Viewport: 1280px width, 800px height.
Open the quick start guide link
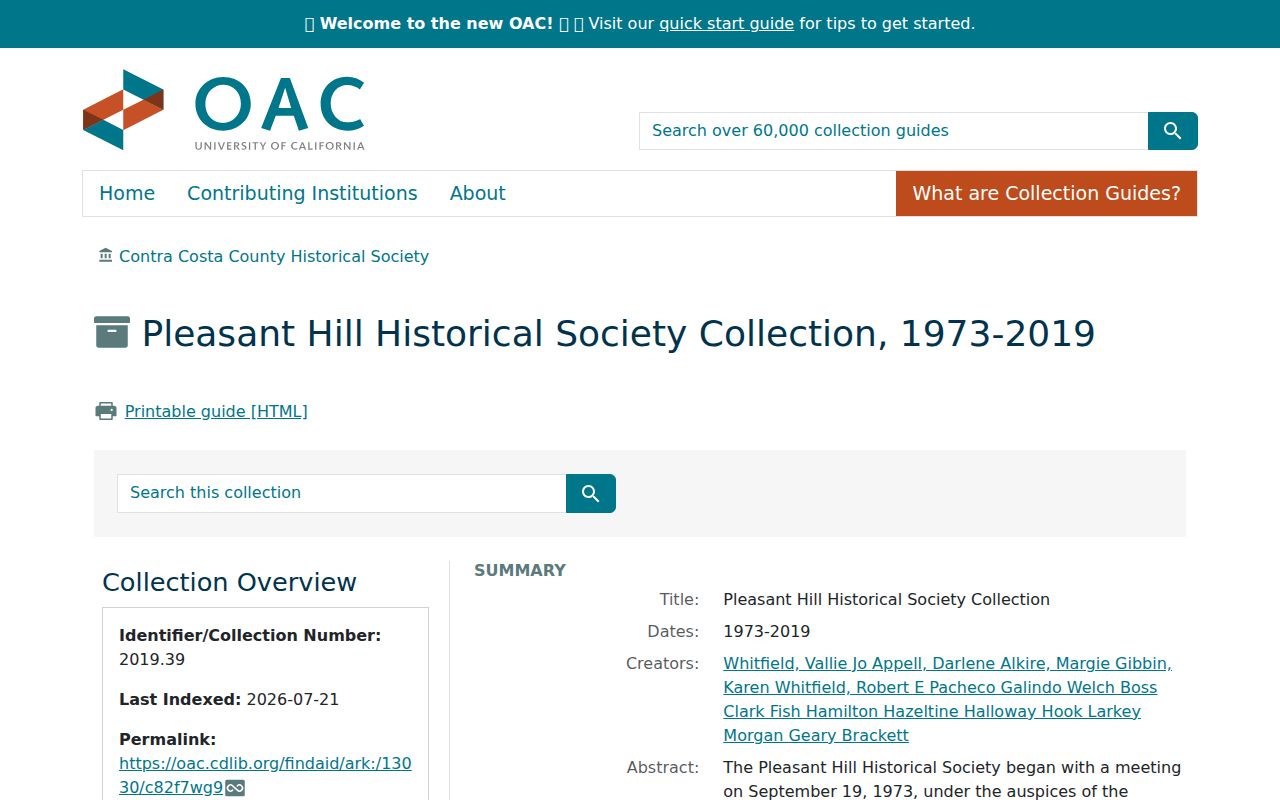[x=726, y=23]
